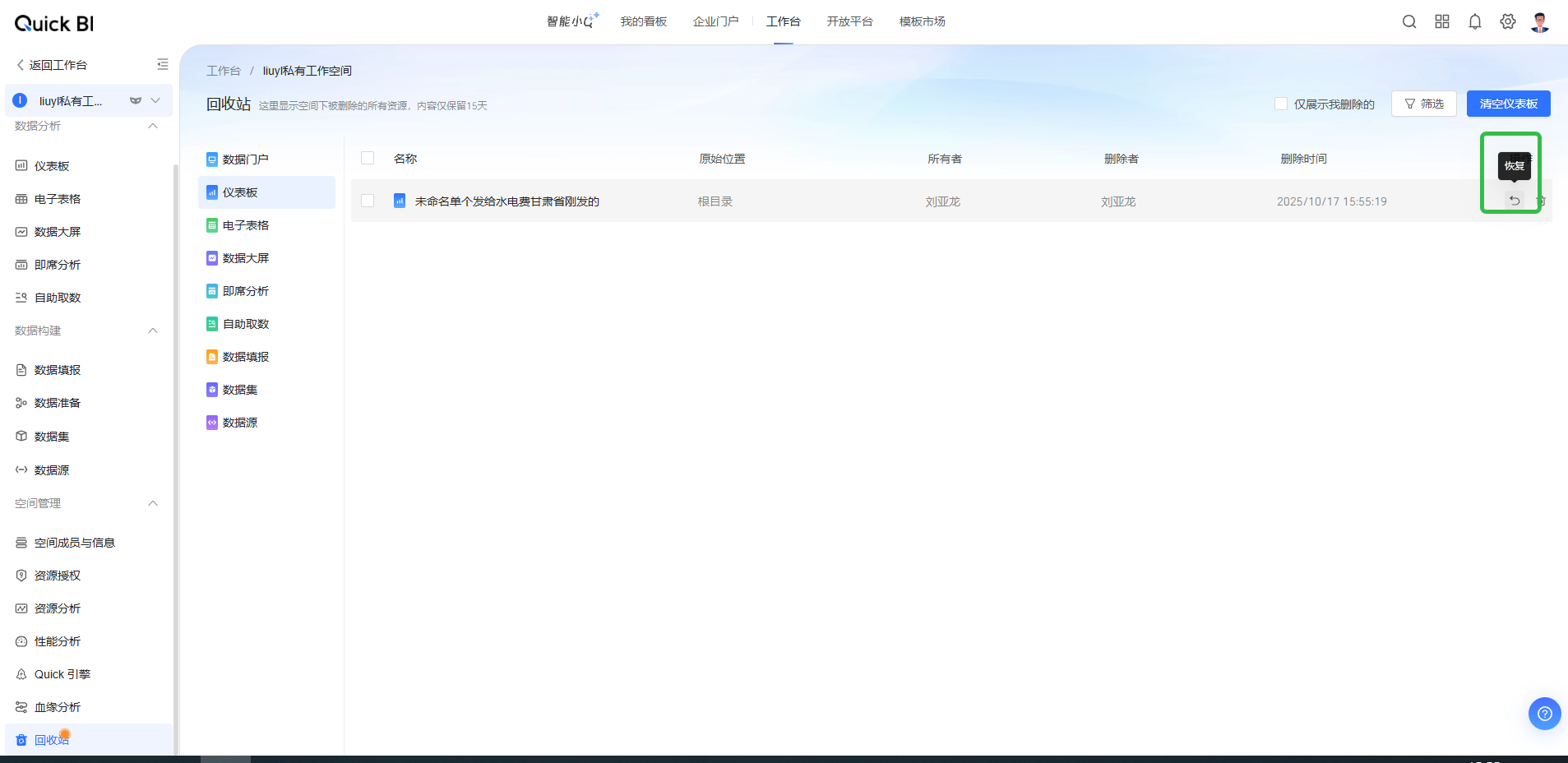Check the select-all checkbox in table header
The height and width of the screenshot is (763, 1568).
pyautogui.click(x=368, y=158)
